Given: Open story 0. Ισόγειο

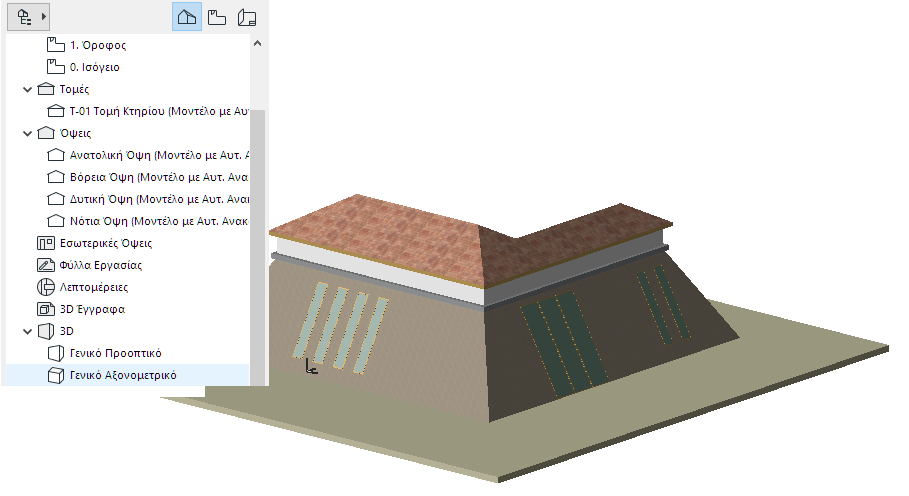Looking at the screenshot, I should (94, 67).
